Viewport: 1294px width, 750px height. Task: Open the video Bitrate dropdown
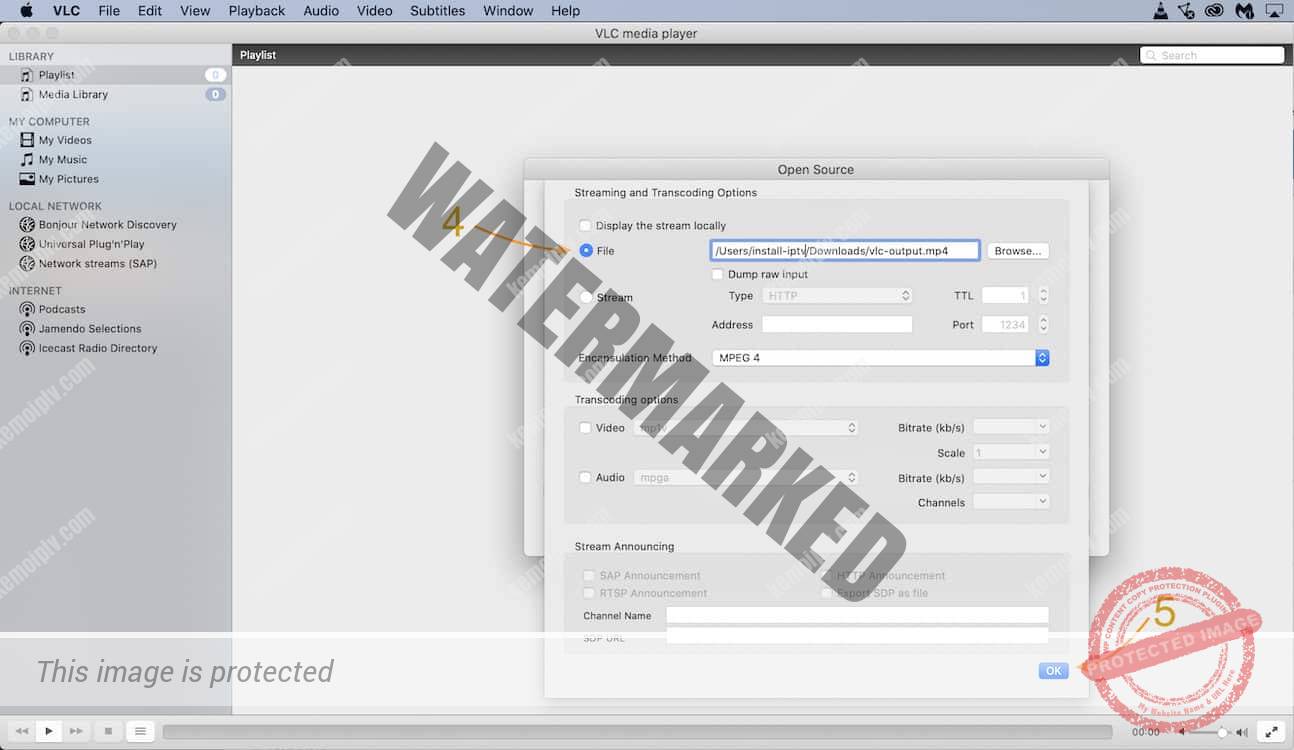(1011, 427)
